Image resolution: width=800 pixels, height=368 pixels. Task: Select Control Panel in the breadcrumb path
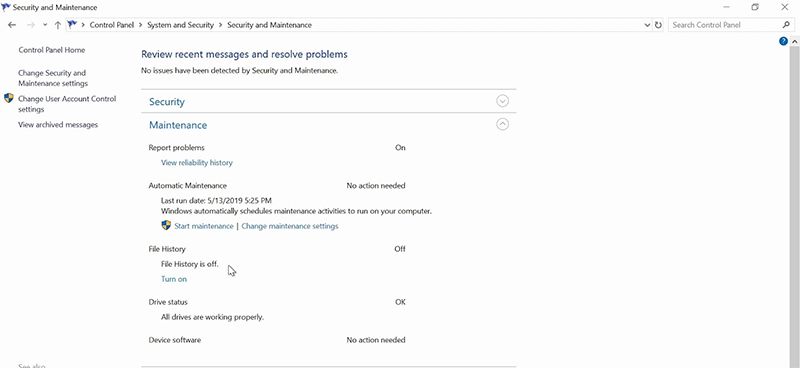pos(112,25)
